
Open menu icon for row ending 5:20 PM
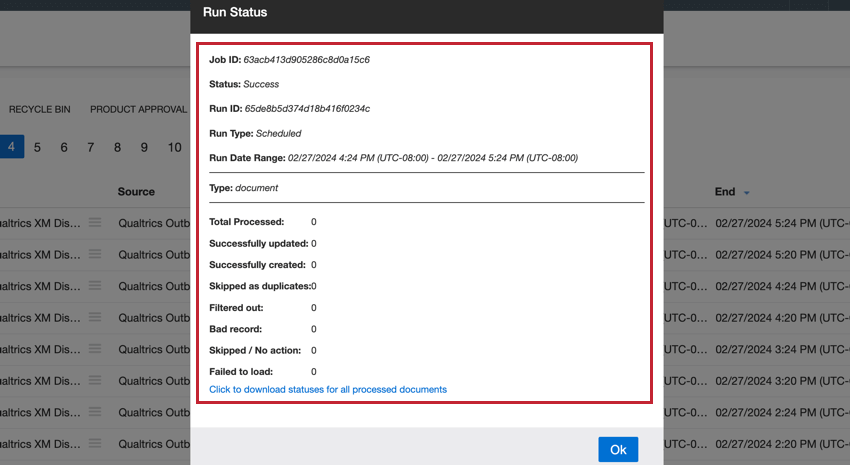pyautogui.click(x=94, y=255)
